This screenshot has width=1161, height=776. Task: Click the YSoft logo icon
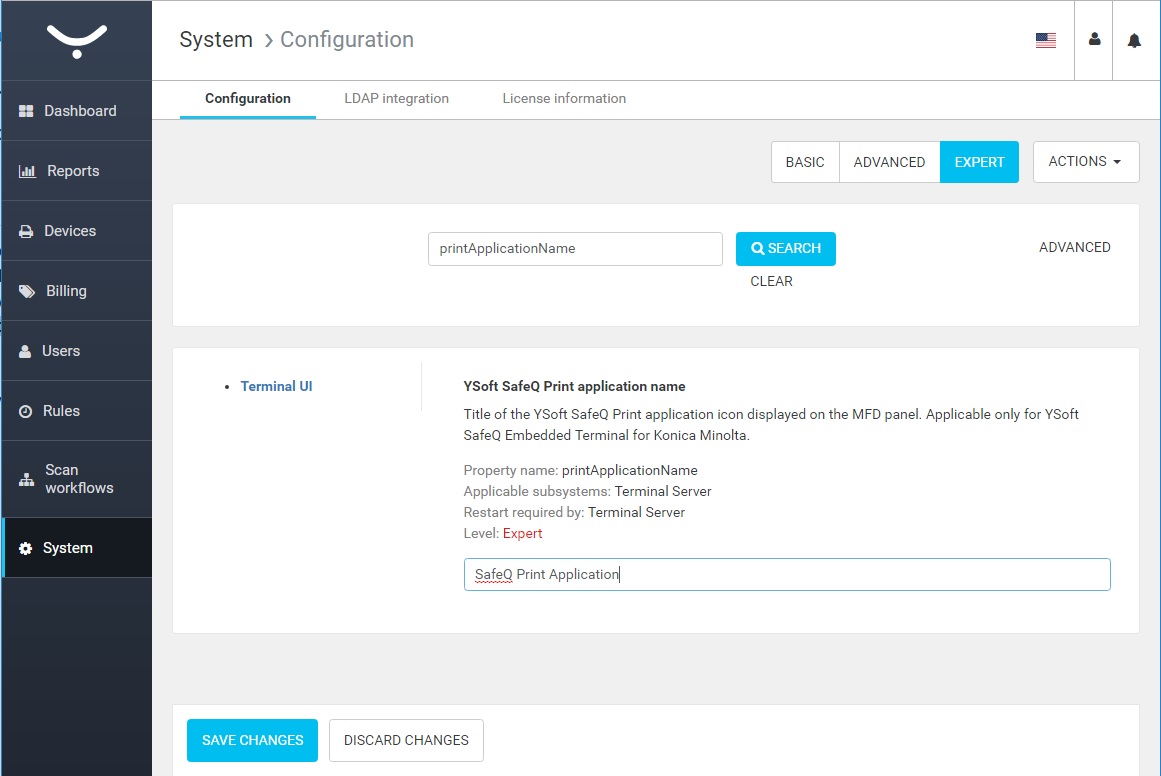point(77,41)
